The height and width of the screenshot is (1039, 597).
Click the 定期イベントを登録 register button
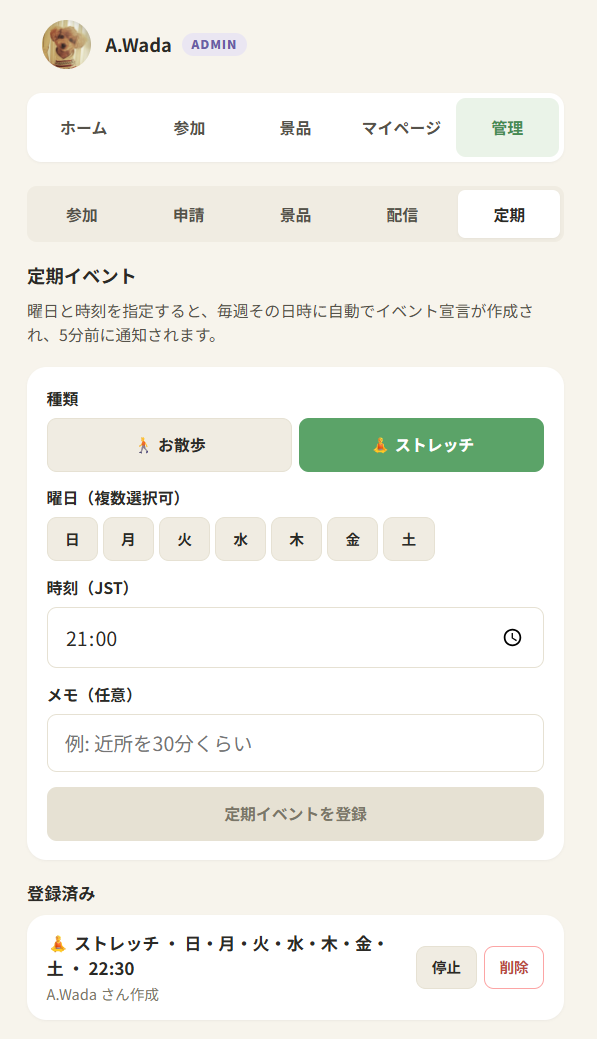[295, 814]
